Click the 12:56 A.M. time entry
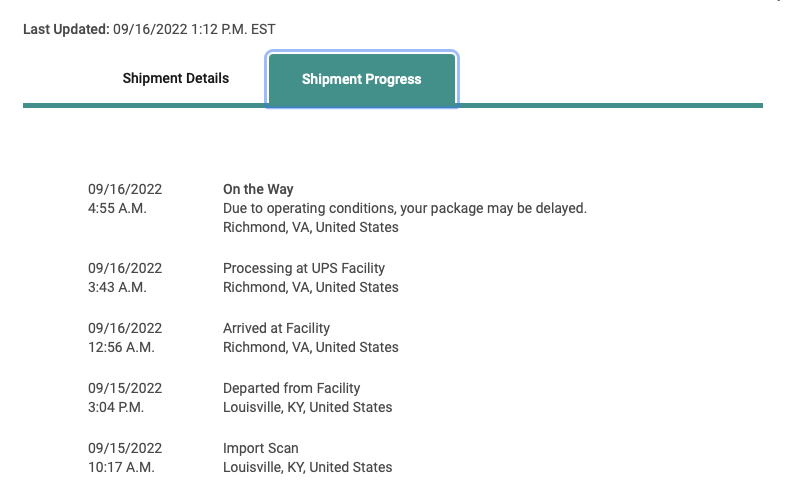Screen dimensions: 789x491 121,347
